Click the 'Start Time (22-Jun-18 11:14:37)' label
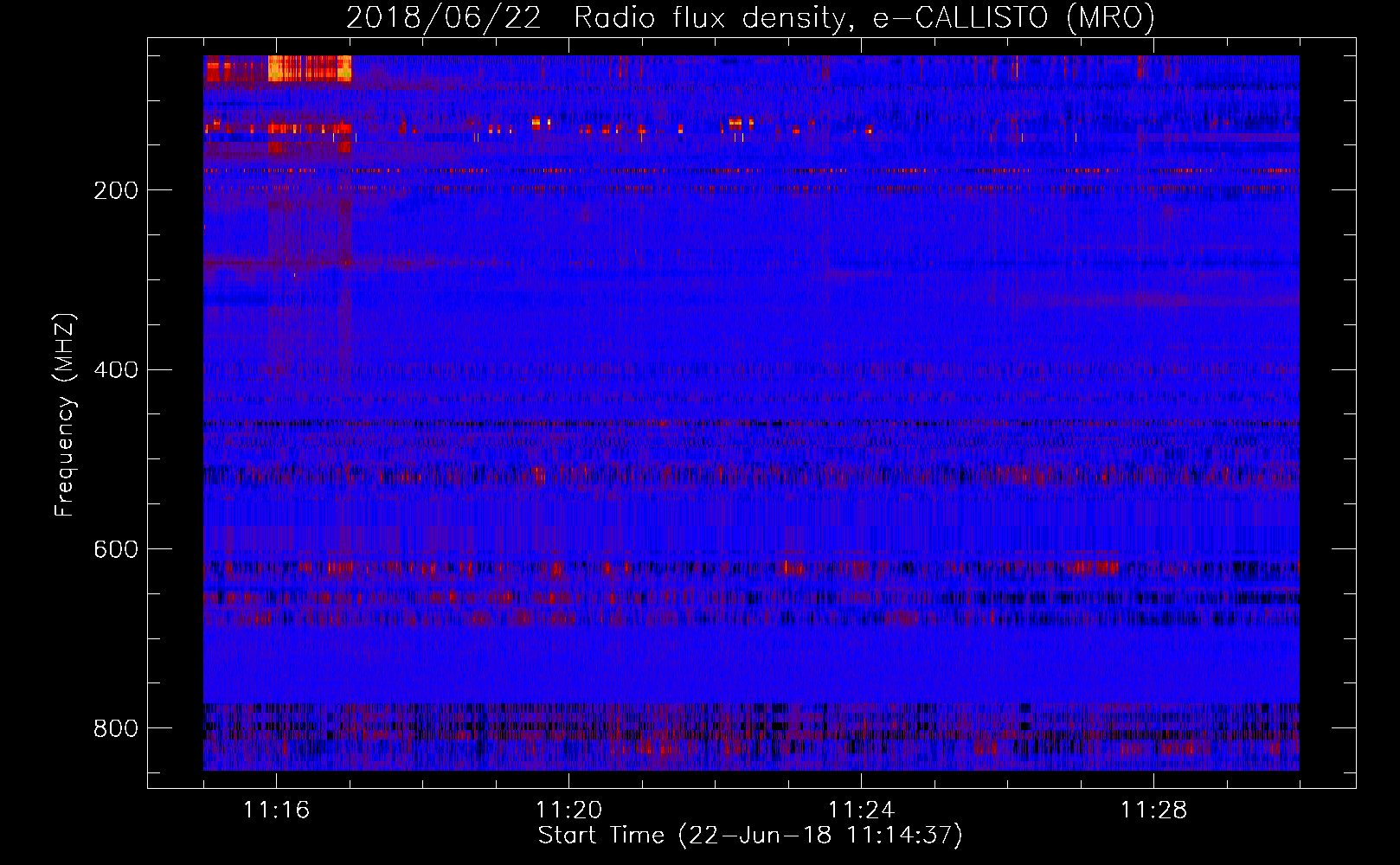The image size is (1400, 865). 750,836
